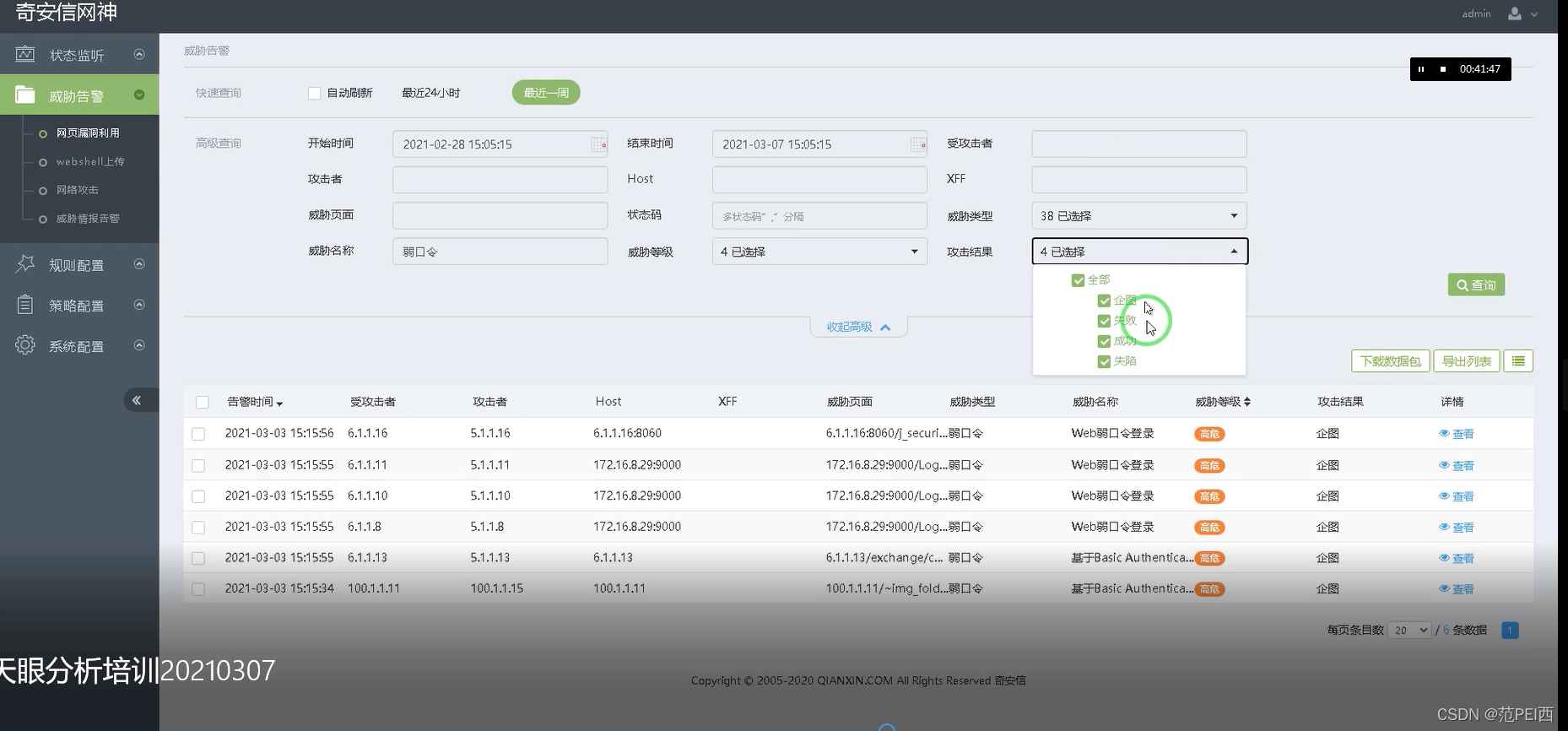Screen dimensions: 1568x731
Task: Collapse the sidebar with double-arrow icon
Action: coord(137,400)
